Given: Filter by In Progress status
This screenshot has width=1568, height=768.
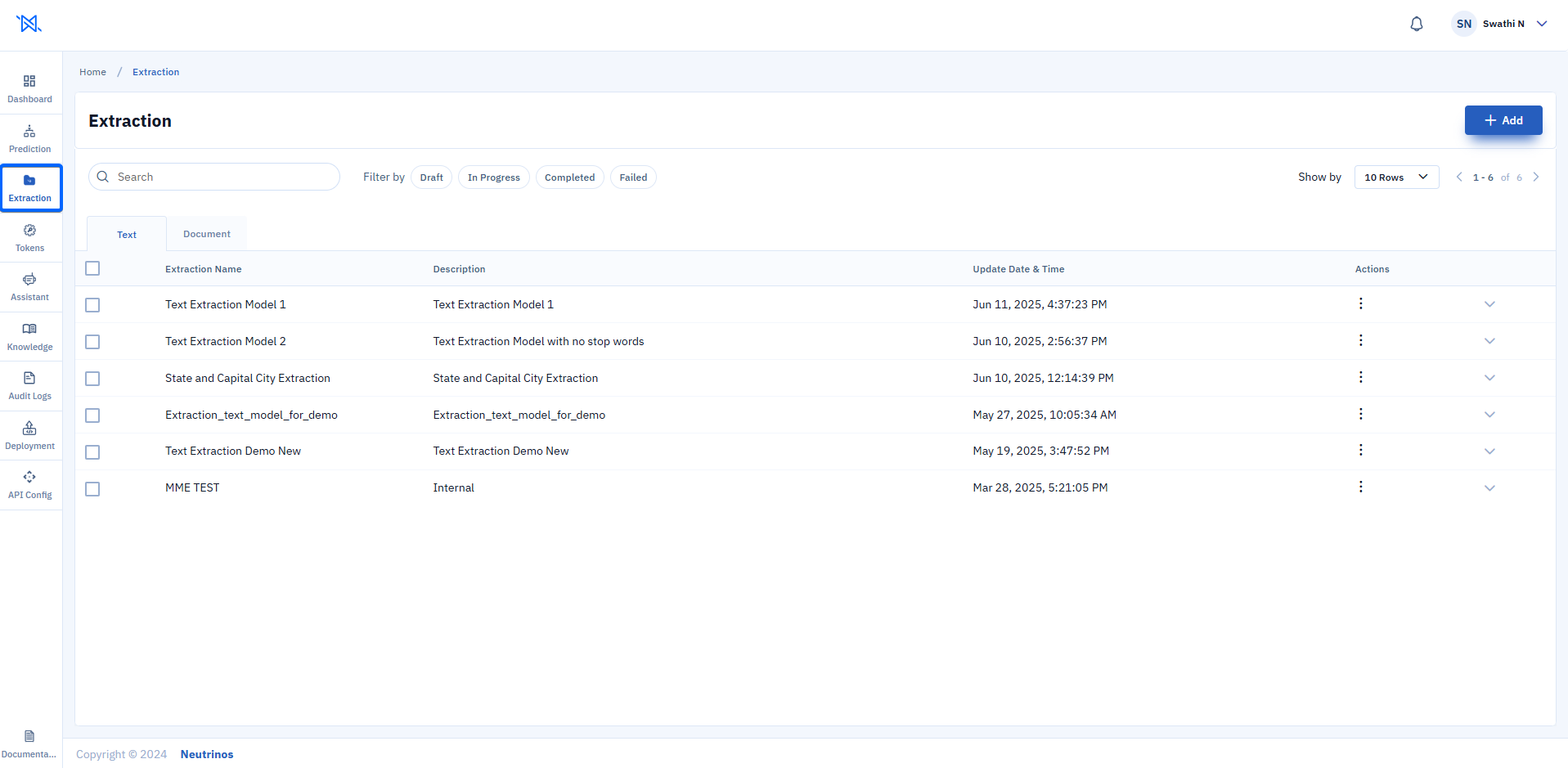Looking at the screenshot, I should [494, 177].
